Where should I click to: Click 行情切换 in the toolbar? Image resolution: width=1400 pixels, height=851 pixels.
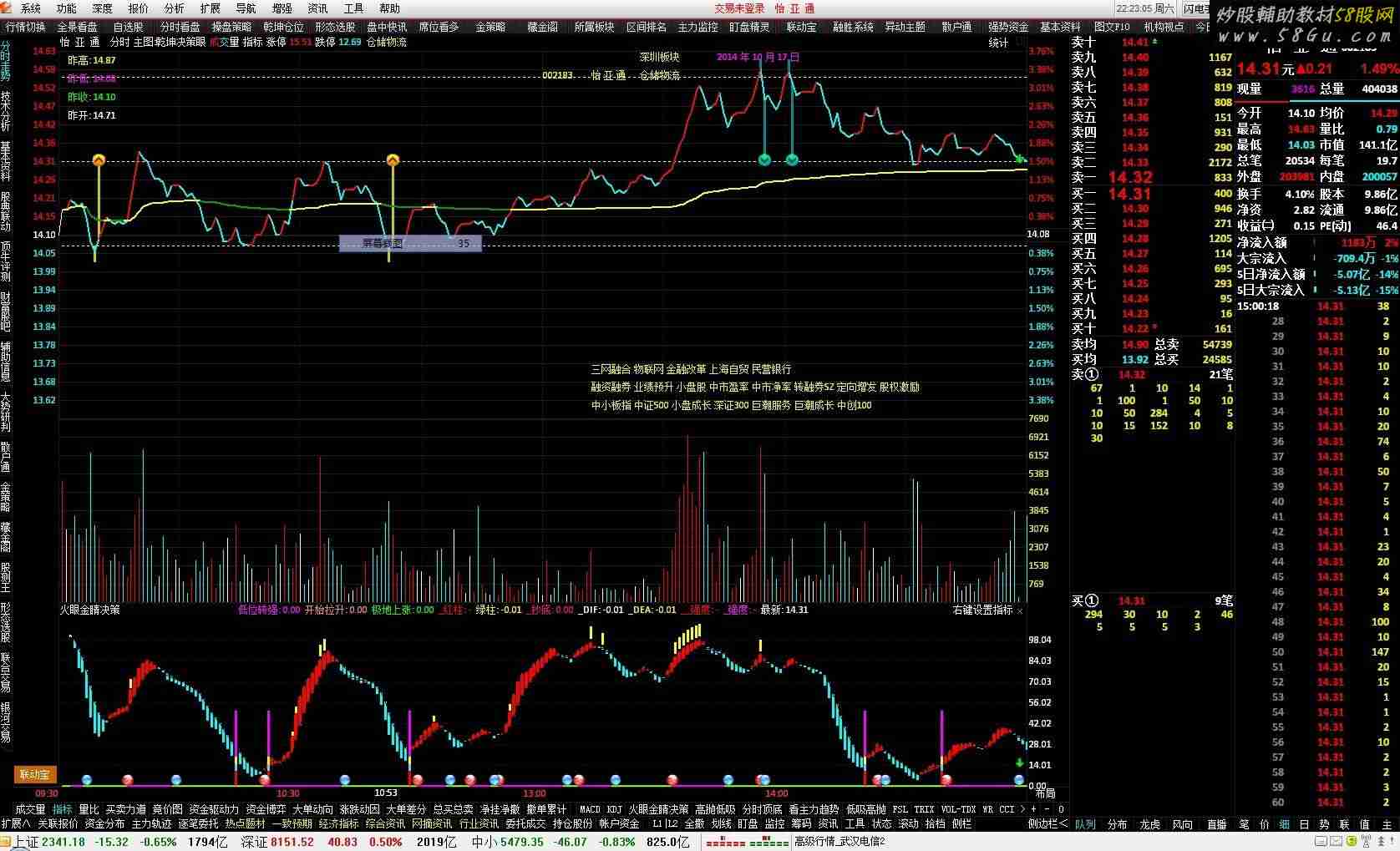click(26, 27)
